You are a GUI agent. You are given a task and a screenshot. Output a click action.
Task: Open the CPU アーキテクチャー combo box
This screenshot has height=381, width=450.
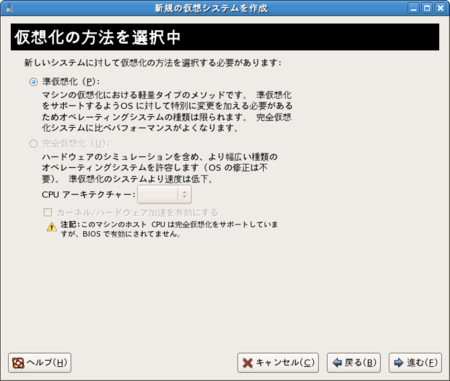164,194
